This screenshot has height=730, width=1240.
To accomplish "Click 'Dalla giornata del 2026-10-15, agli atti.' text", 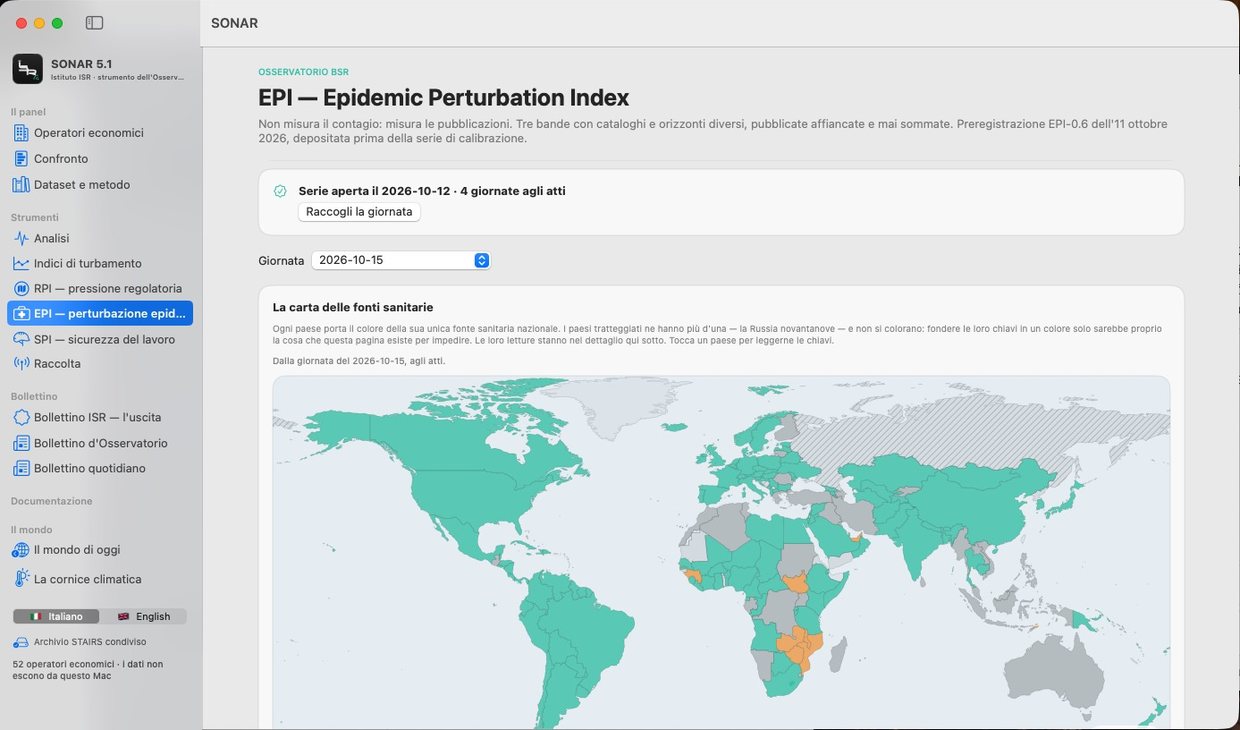I will pyautogui.click(x=359, y=361).
